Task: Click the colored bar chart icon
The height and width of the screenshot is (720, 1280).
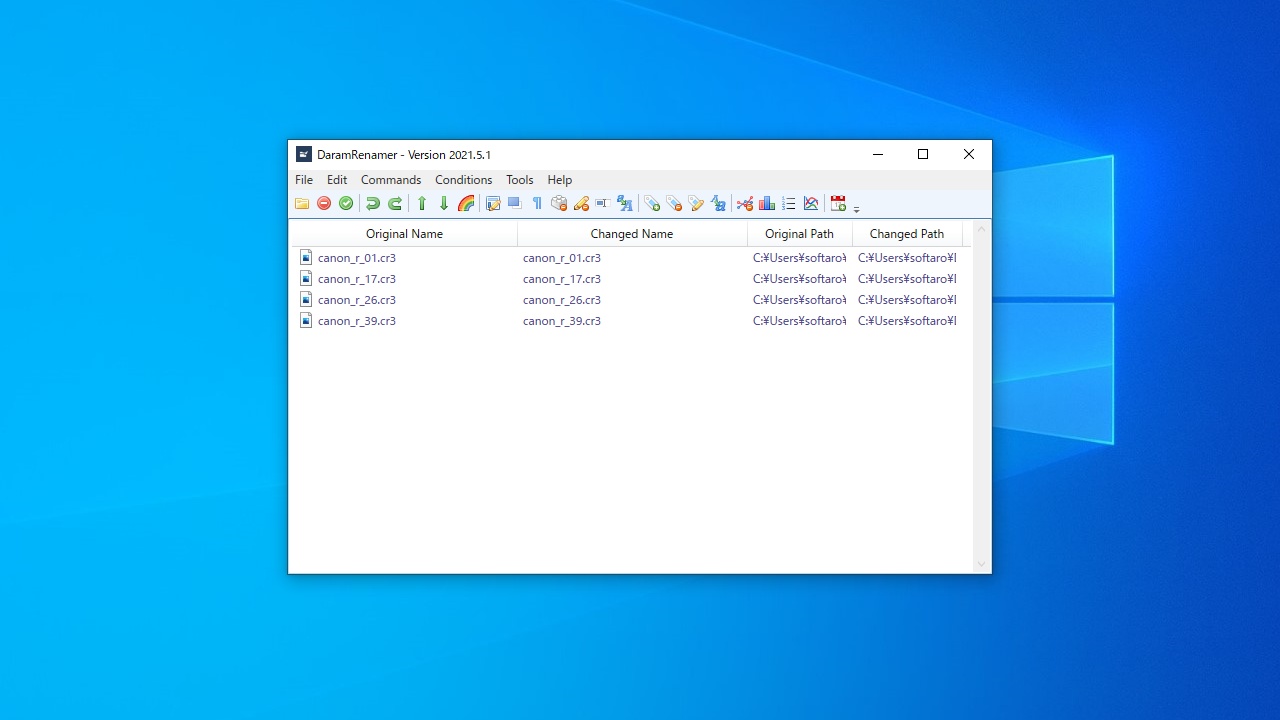Action: [767, 204]
